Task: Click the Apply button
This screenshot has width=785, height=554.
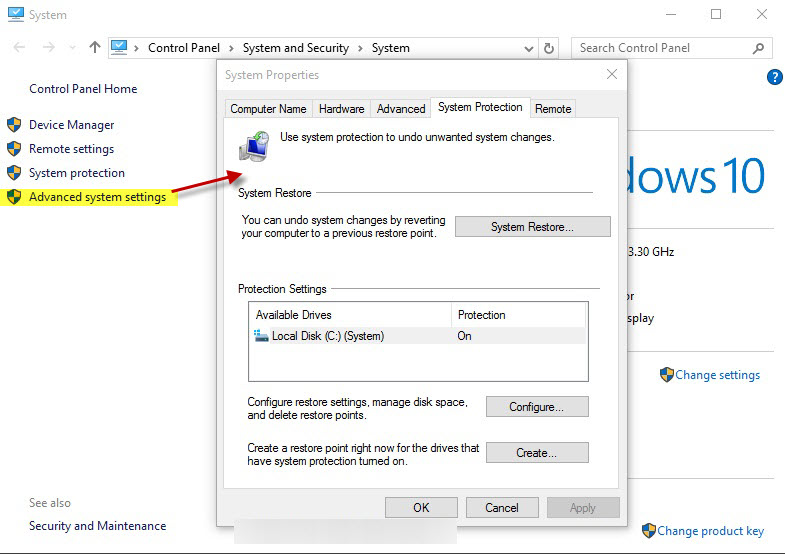Action: [x=583, y=507]
